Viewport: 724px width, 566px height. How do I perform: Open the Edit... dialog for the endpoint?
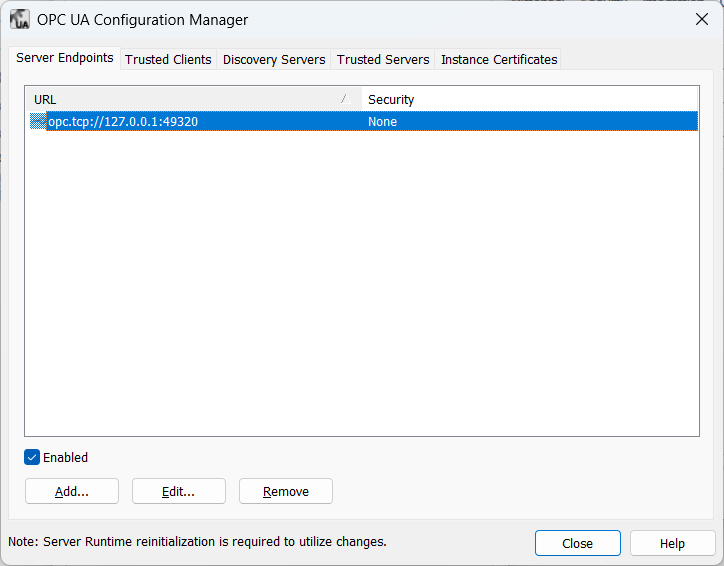178,491
